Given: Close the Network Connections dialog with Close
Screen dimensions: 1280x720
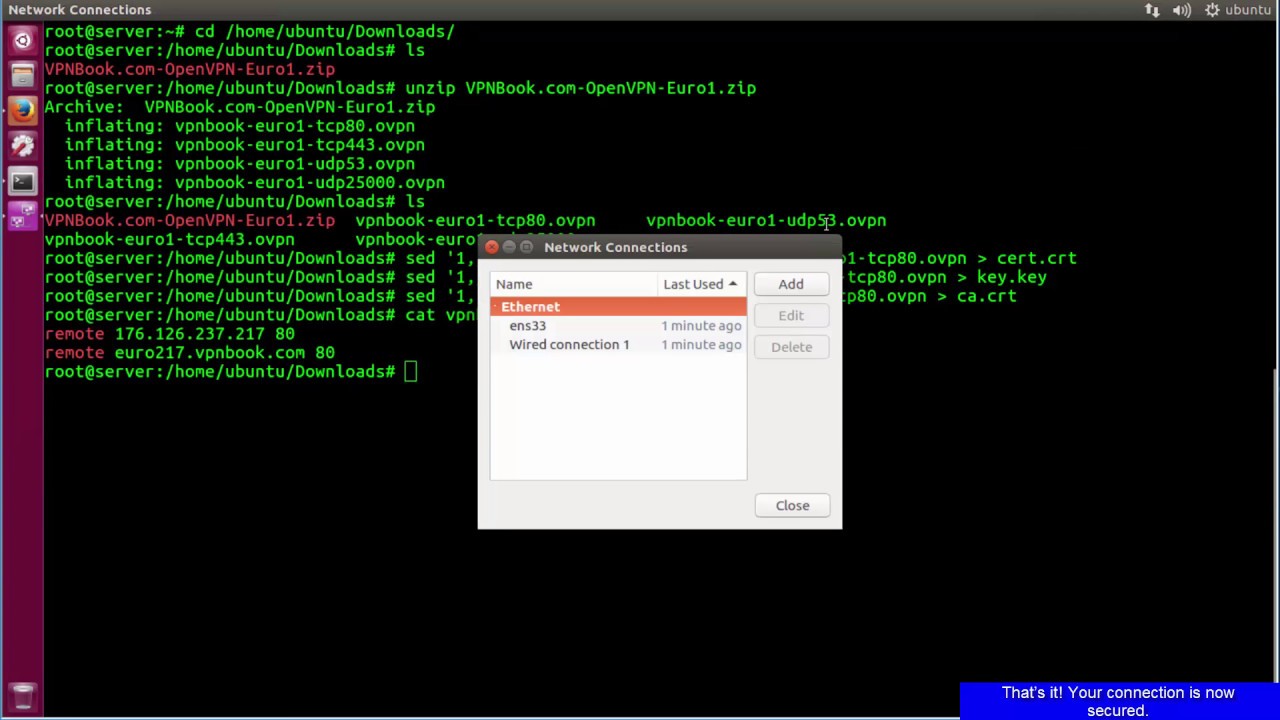Looking at the screenshot, I should 792,505.
